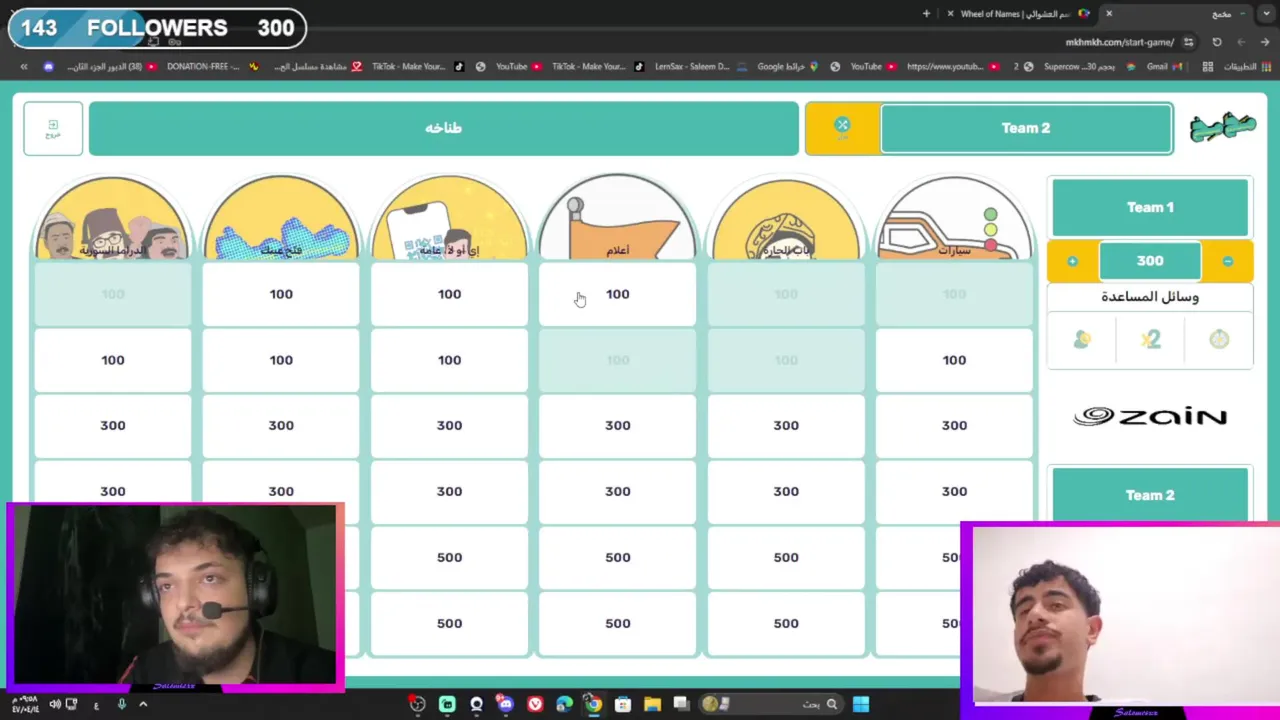1280x720 pixels.
Task: Use the rightmost helper icon under وسائل المساعدة
Action: 1218,340
